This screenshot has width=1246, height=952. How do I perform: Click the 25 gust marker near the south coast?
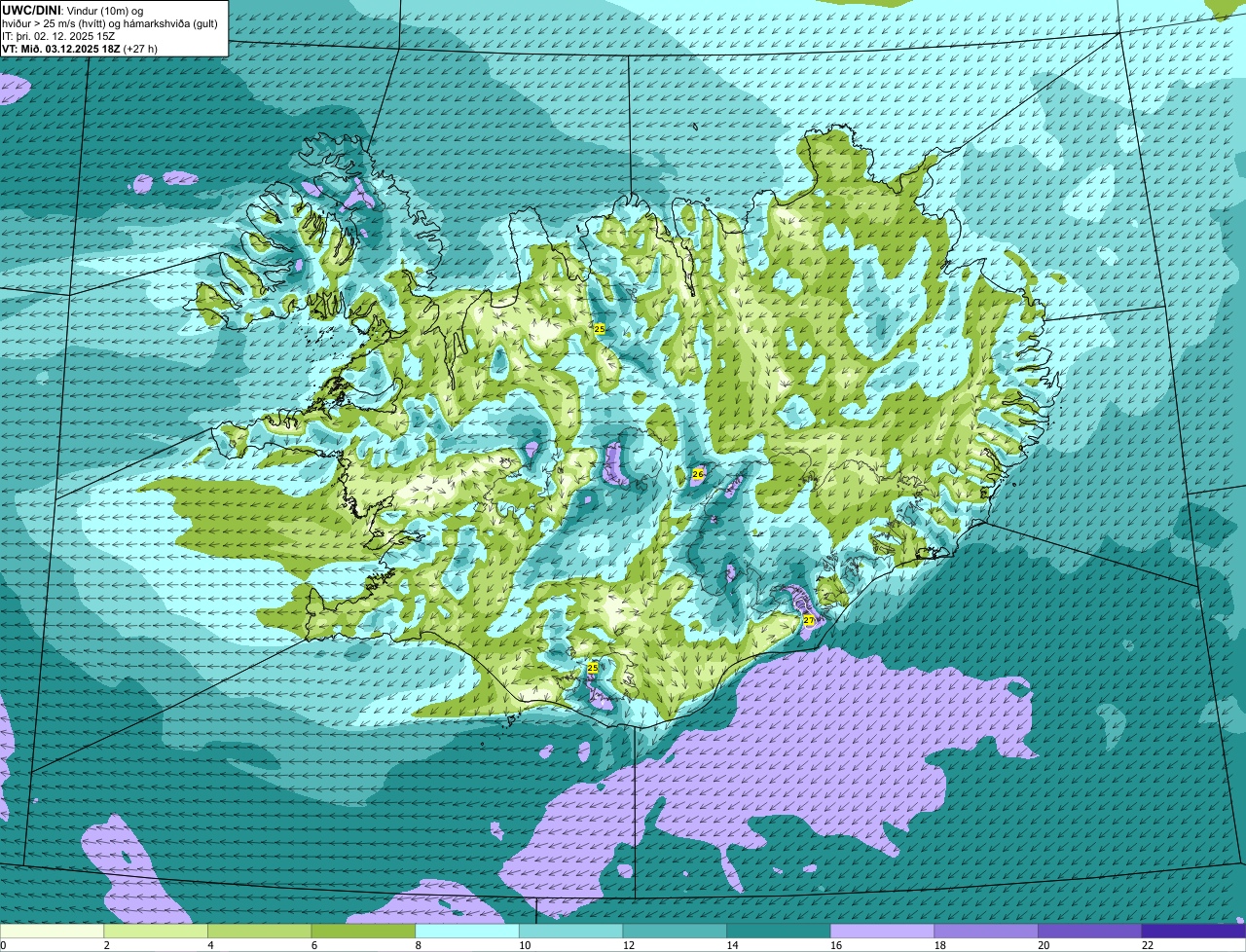click(593, 668)
